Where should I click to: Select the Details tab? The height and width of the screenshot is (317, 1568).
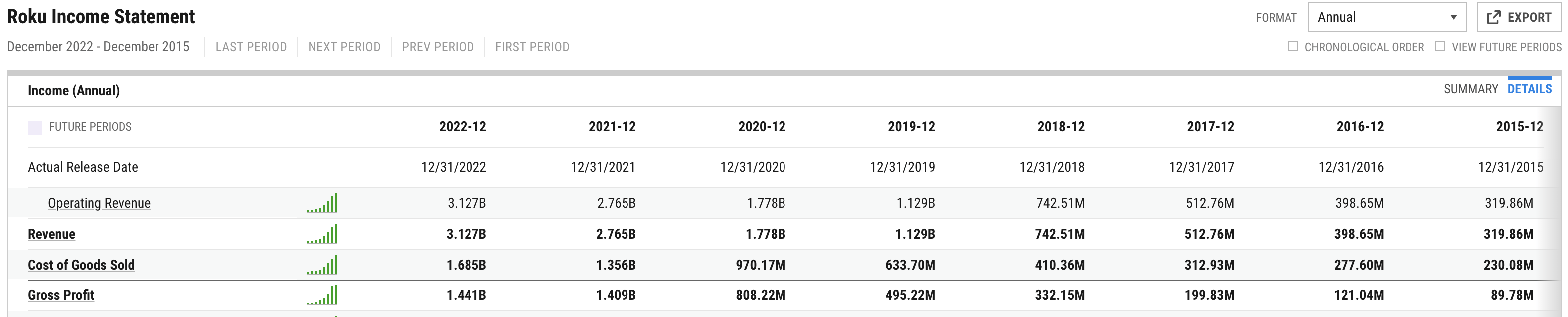pos(1529,89)
